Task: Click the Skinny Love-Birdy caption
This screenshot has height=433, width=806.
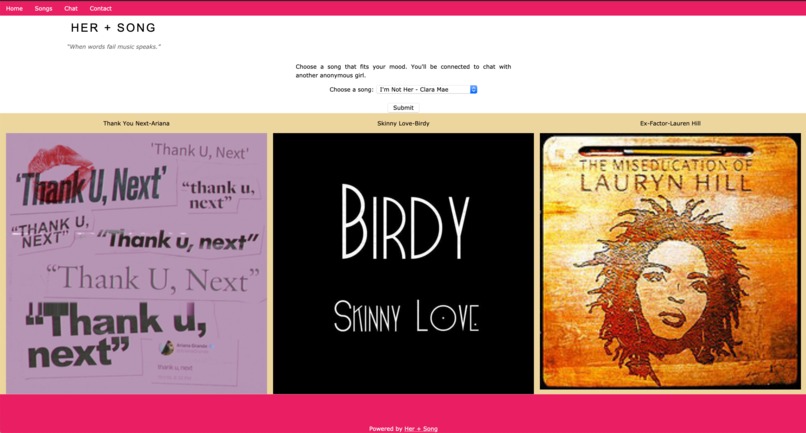Action: 403,123
